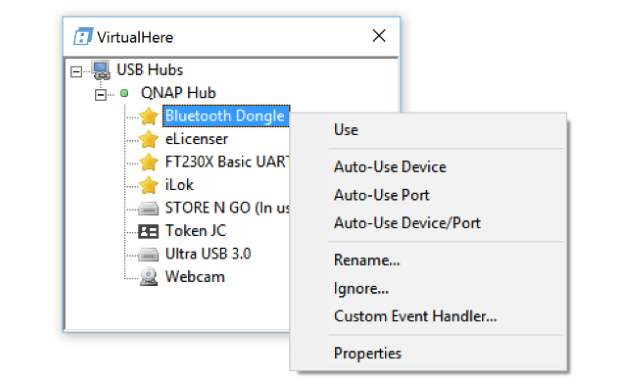Click the drive icon for STORE N GO
Screen dimensions: 627x392
[148, 208]
